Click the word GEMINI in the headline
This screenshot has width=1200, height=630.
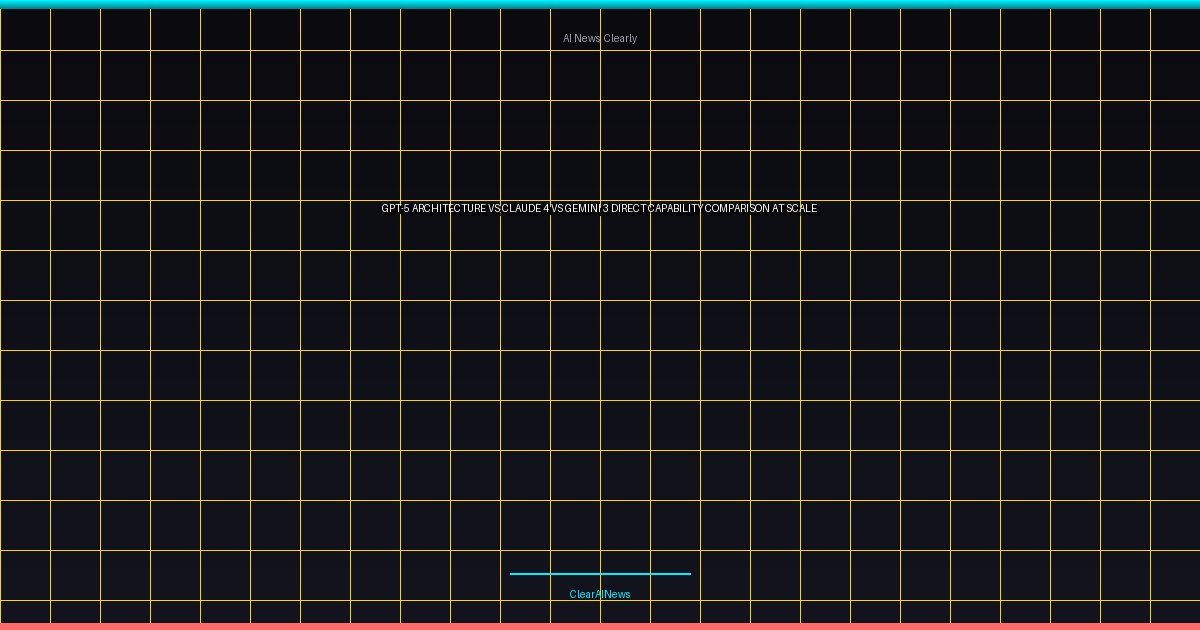pos(582,209)
